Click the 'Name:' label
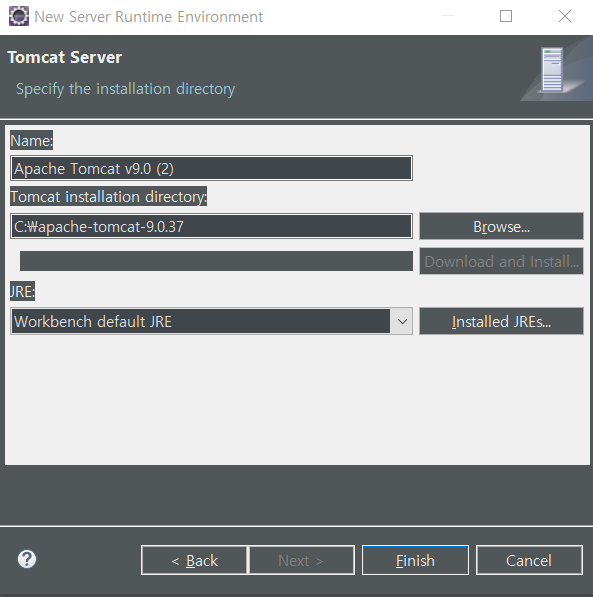Image resolution: width=593 pixels, height=597 pixels. click(x=32, y=140)
